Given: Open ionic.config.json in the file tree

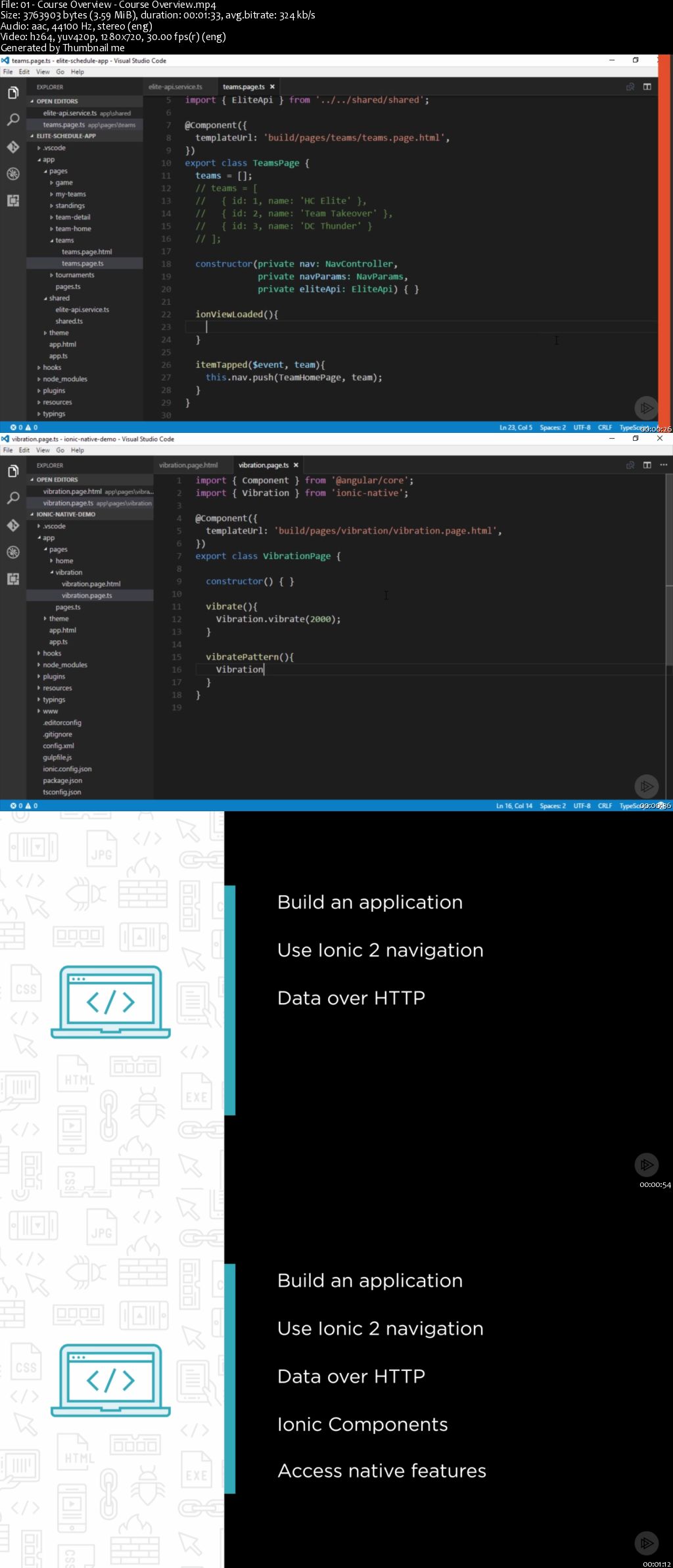Looking at the screenshot, I should tap(67, 769).
